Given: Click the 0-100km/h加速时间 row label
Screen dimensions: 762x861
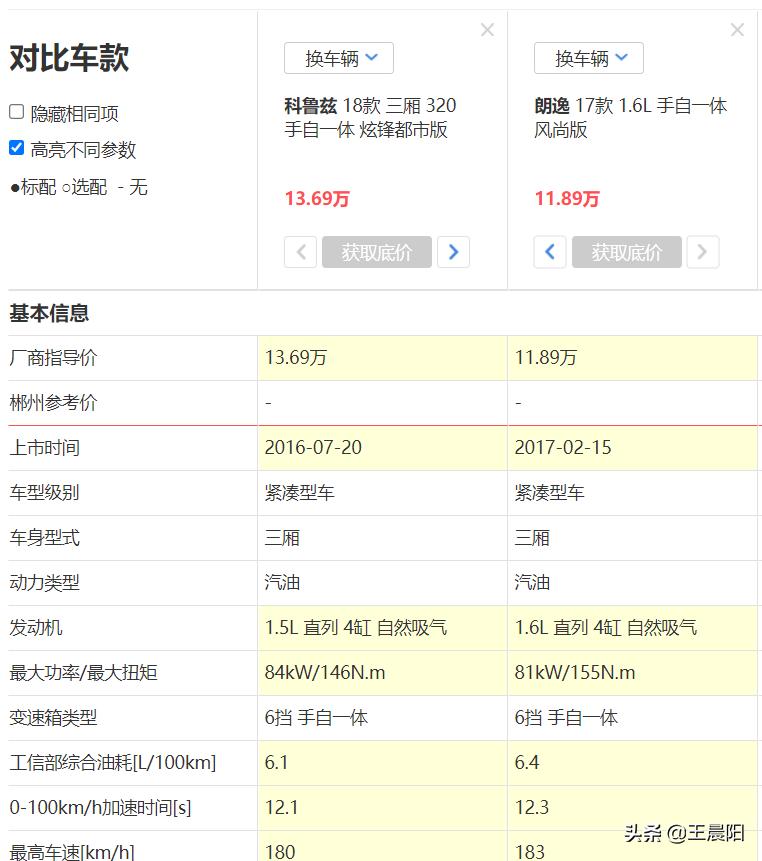Looking at the screenshot, I should 100,808.
